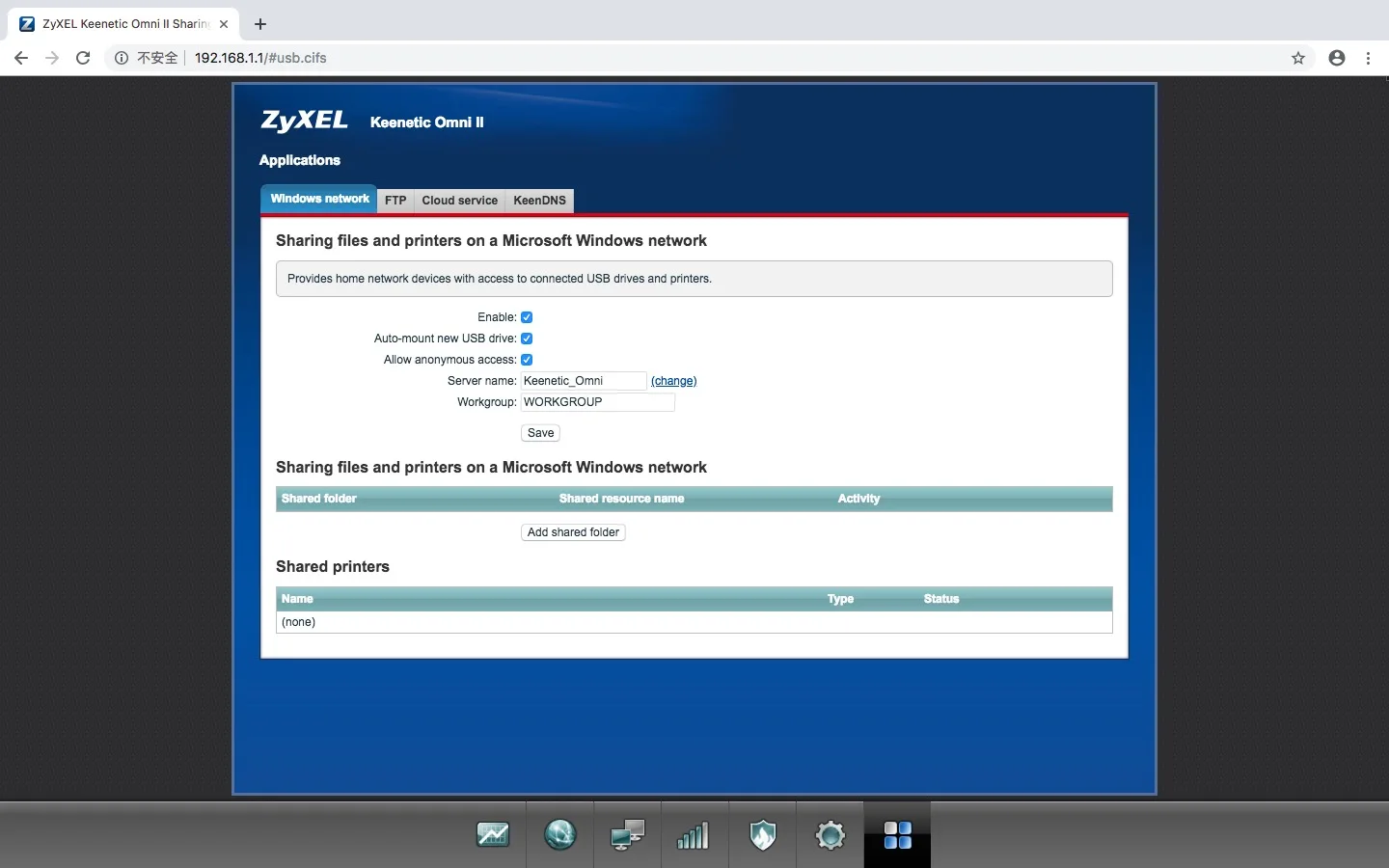
Task: View site security info icon
Action: point(122,58)
